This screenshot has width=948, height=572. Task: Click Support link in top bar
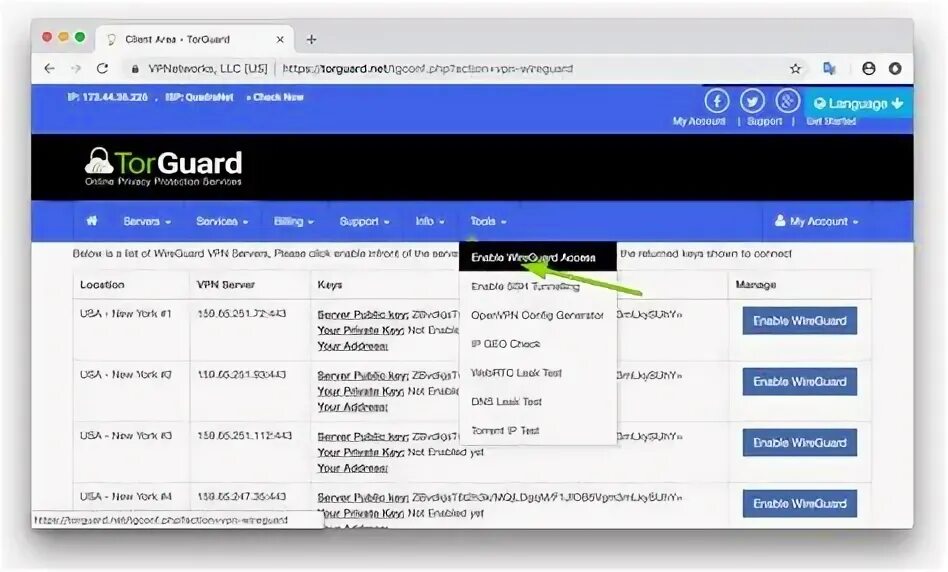coord(765,122)
